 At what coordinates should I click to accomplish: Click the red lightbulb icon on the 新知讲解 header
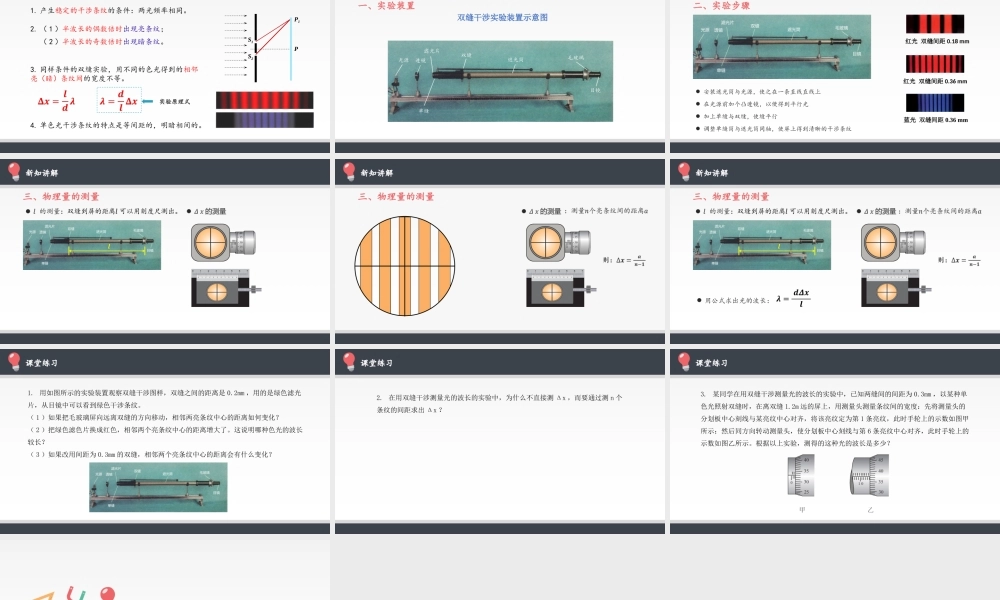13,170
